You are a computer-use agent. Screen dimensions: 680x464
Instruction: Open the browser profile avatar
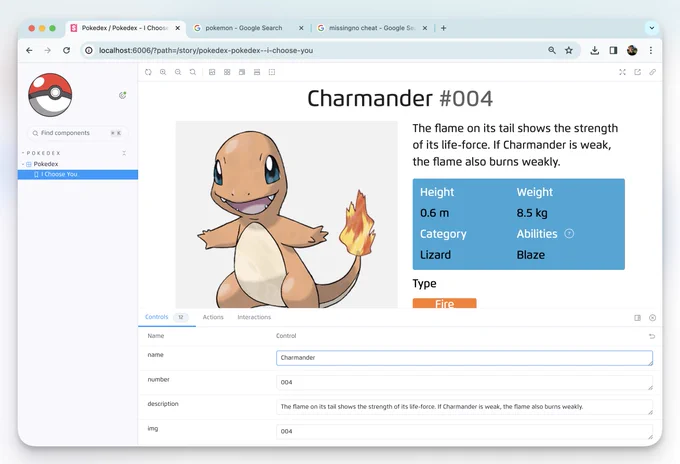tap(632, 50)
